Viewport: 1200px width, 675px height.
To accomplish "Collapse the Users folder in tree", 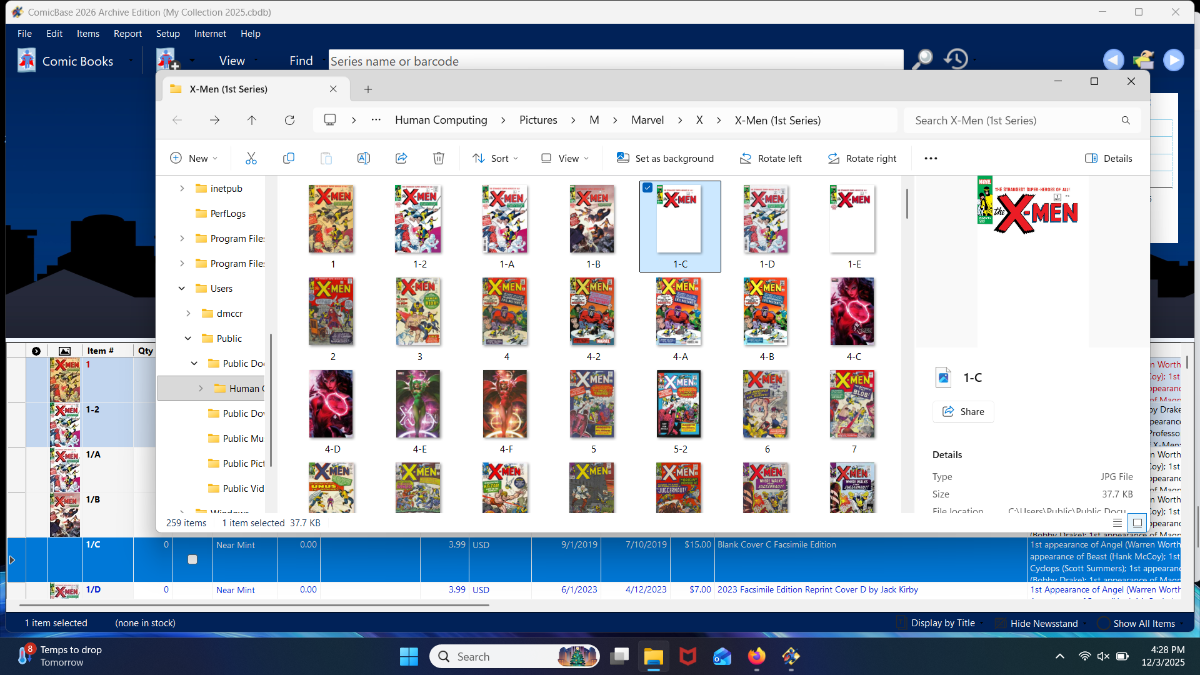I will pos(182,288).
